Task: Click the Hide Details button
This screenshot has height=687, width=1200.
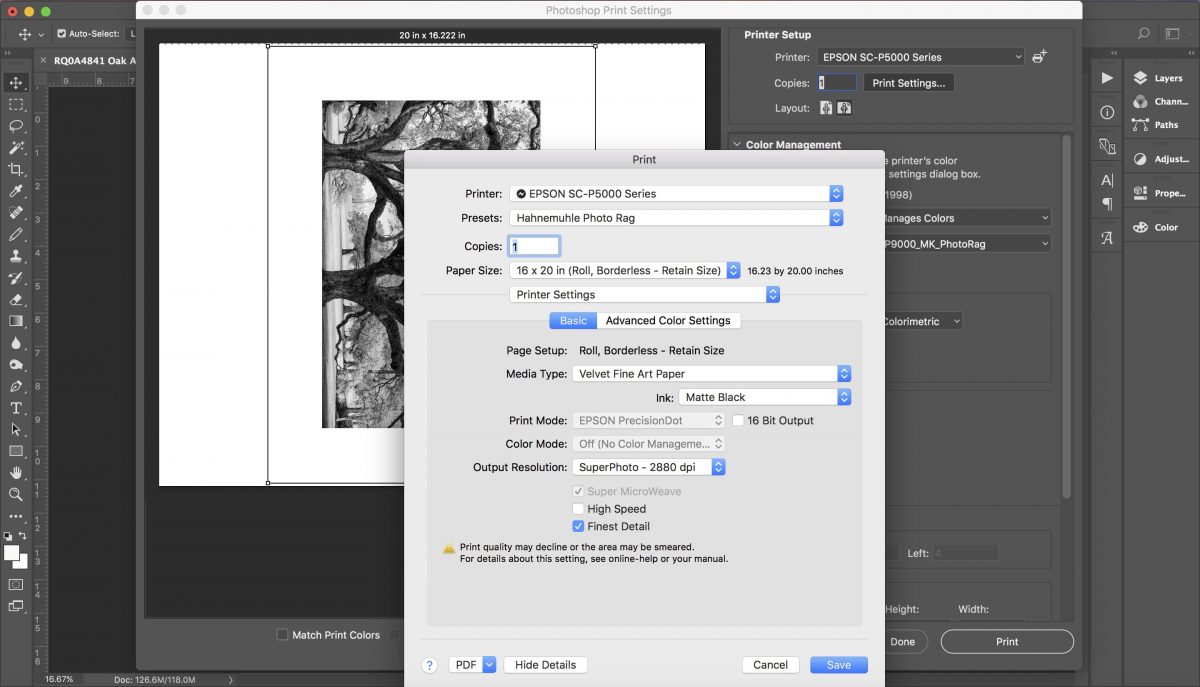Action: point(545,664)
